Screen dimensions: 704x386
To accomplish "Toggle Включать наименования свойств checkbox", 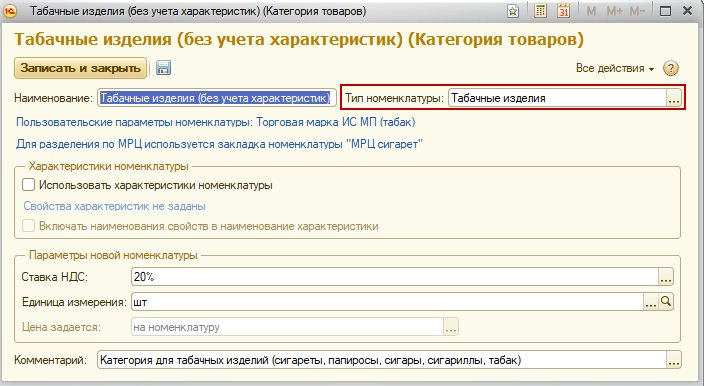I will [28, 225].
